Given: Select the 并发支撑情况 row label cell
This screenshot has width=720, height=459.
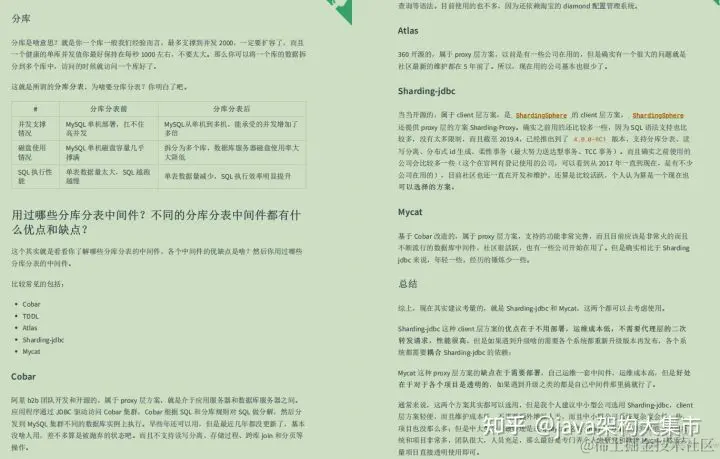Looking at the screenshot, I should pos(35,128).
